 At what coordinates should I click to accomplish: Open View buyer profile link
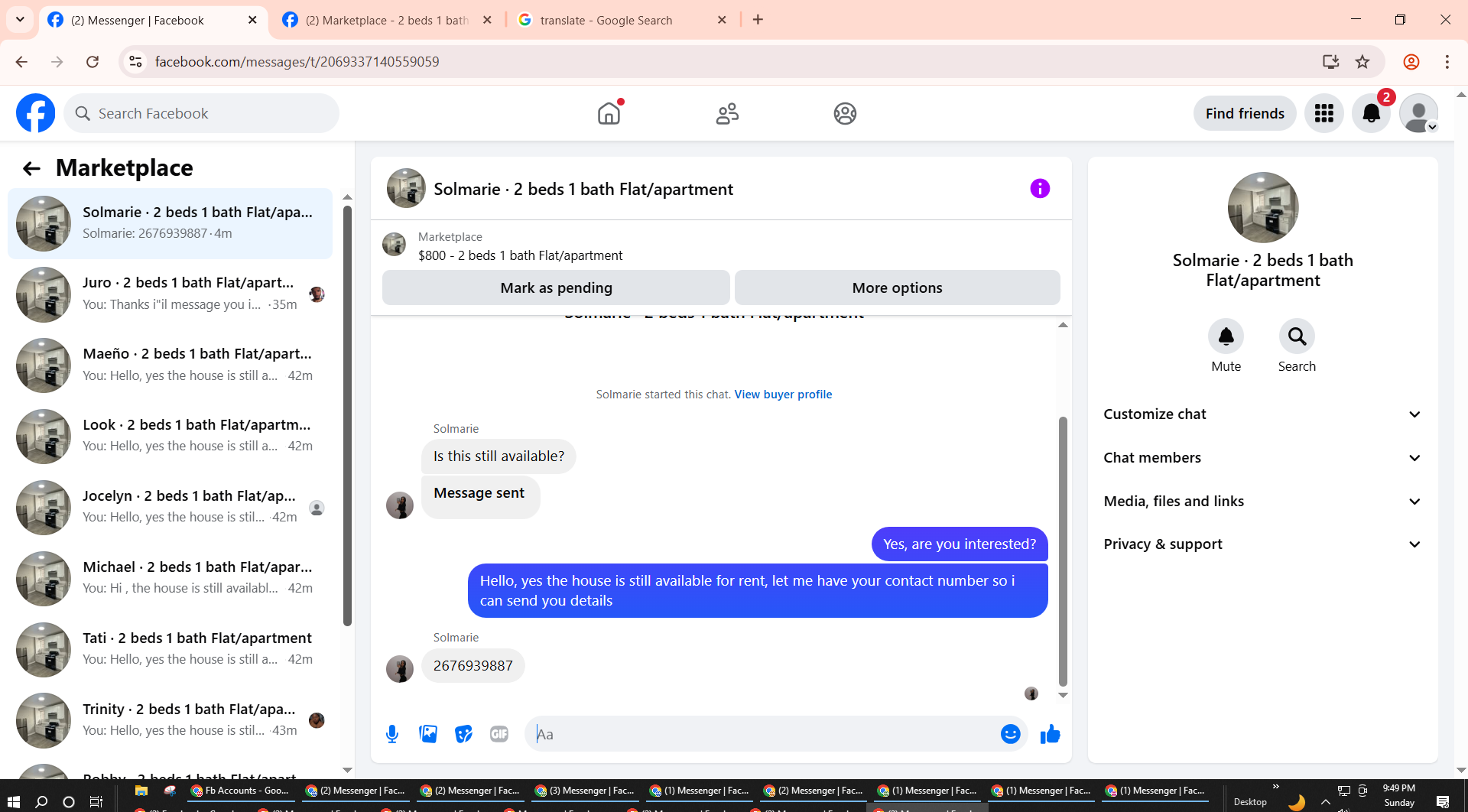tap(783, 395)
